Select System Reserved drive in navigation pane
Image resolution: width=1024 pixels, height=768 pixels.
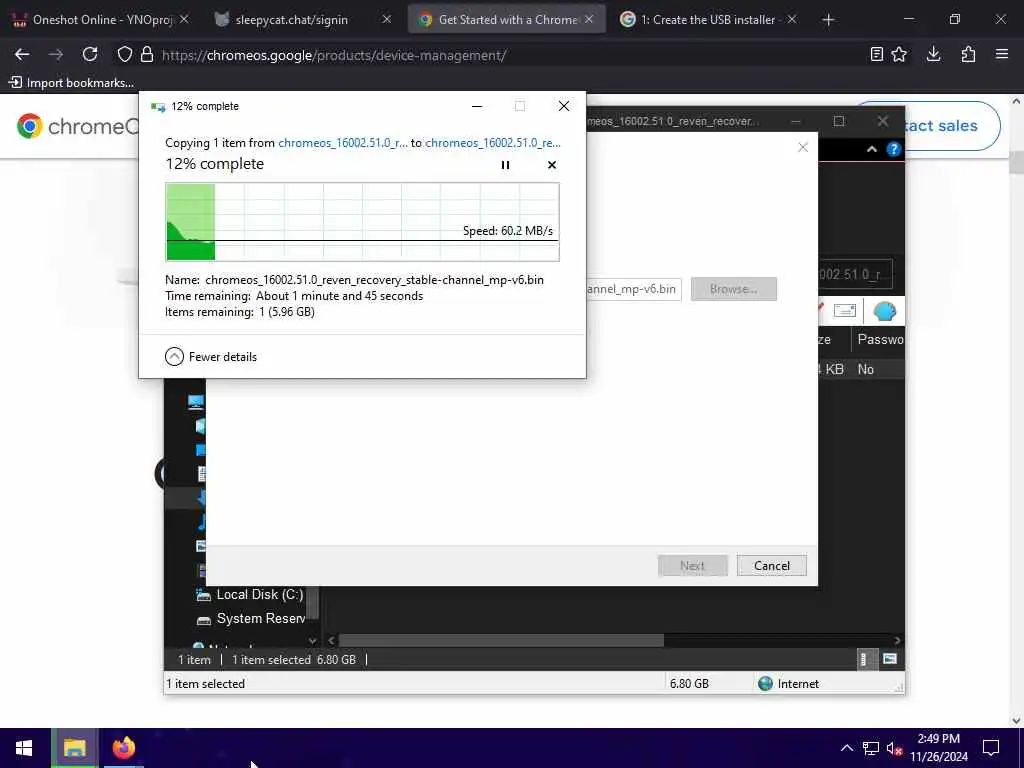pyautogui.click(x=251, y=618)
